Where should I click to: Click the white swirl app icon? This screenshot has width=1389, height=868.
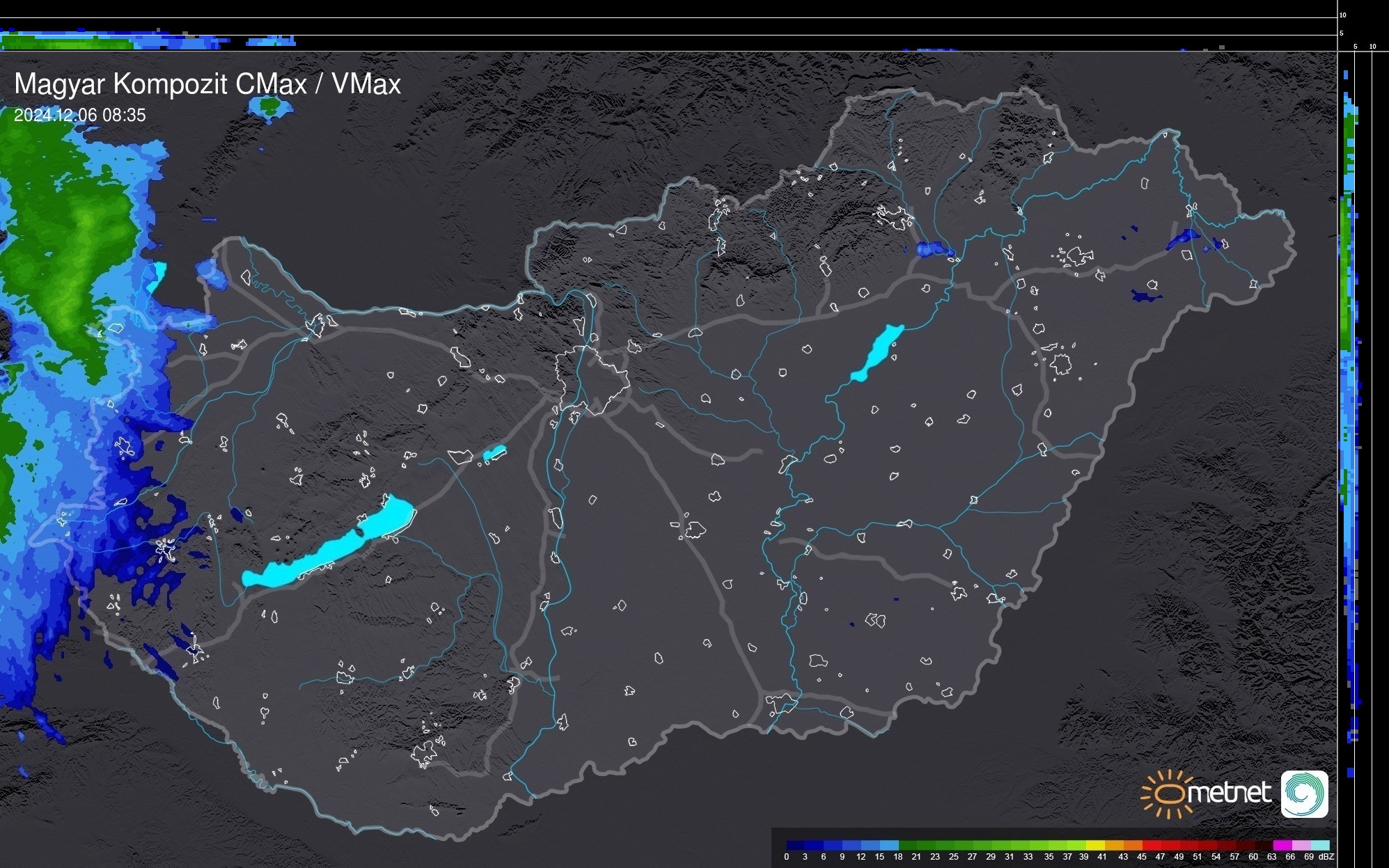click(x=1304, y=794)
